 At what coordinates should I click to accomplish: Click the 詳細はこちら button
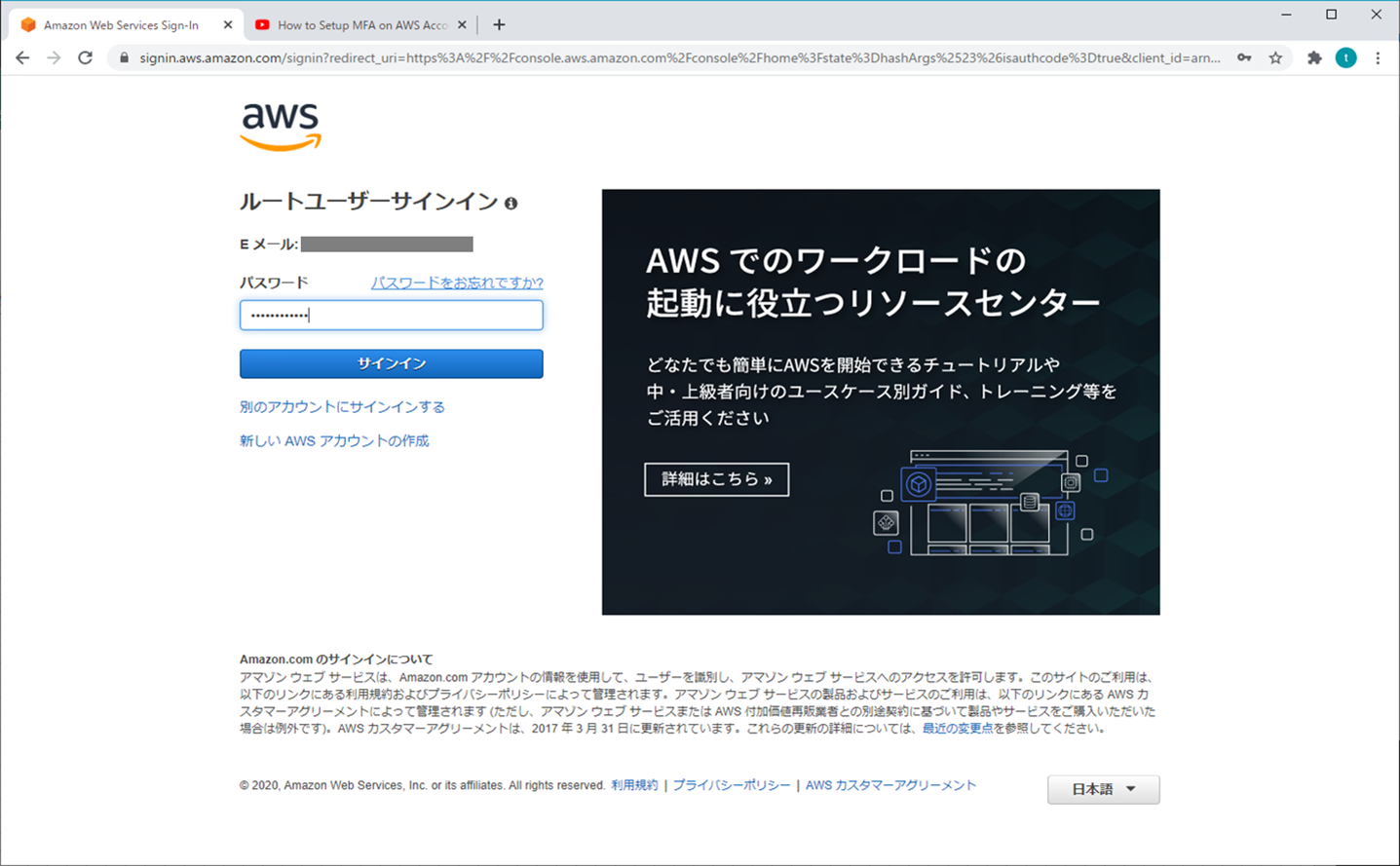click(x=716, y=479)
